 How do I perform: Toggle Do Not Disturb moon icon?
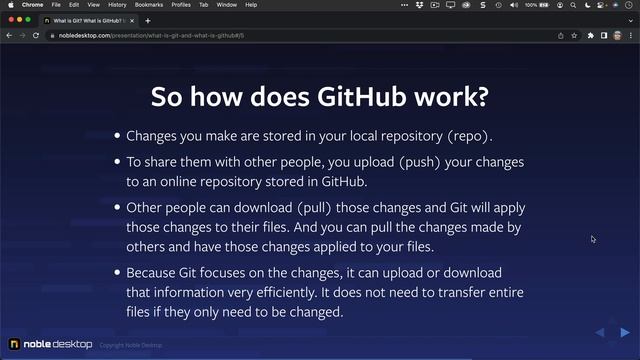587,5
